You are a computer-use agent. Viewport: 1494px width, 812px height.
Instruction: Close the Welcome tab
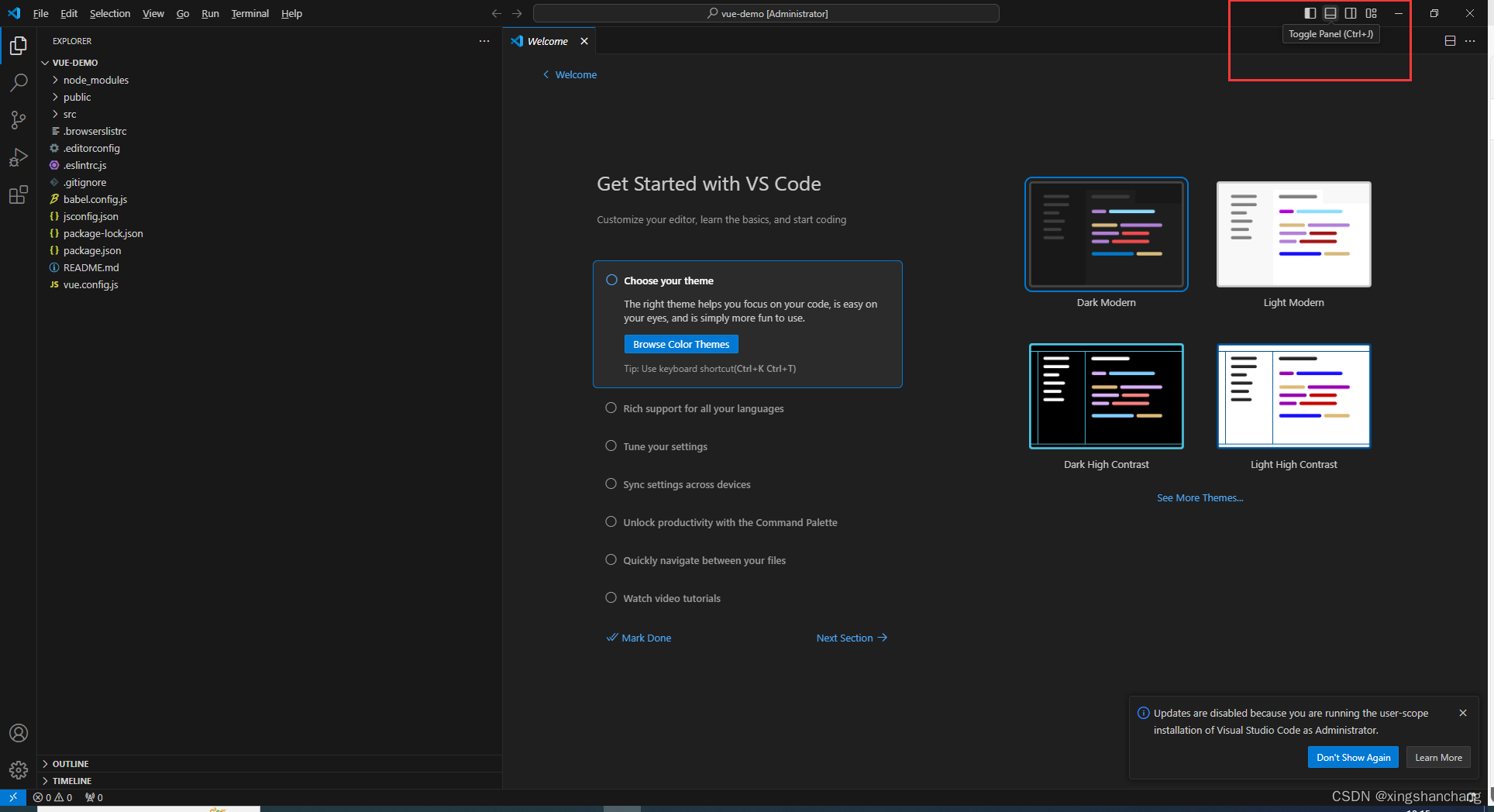[584, 41]
